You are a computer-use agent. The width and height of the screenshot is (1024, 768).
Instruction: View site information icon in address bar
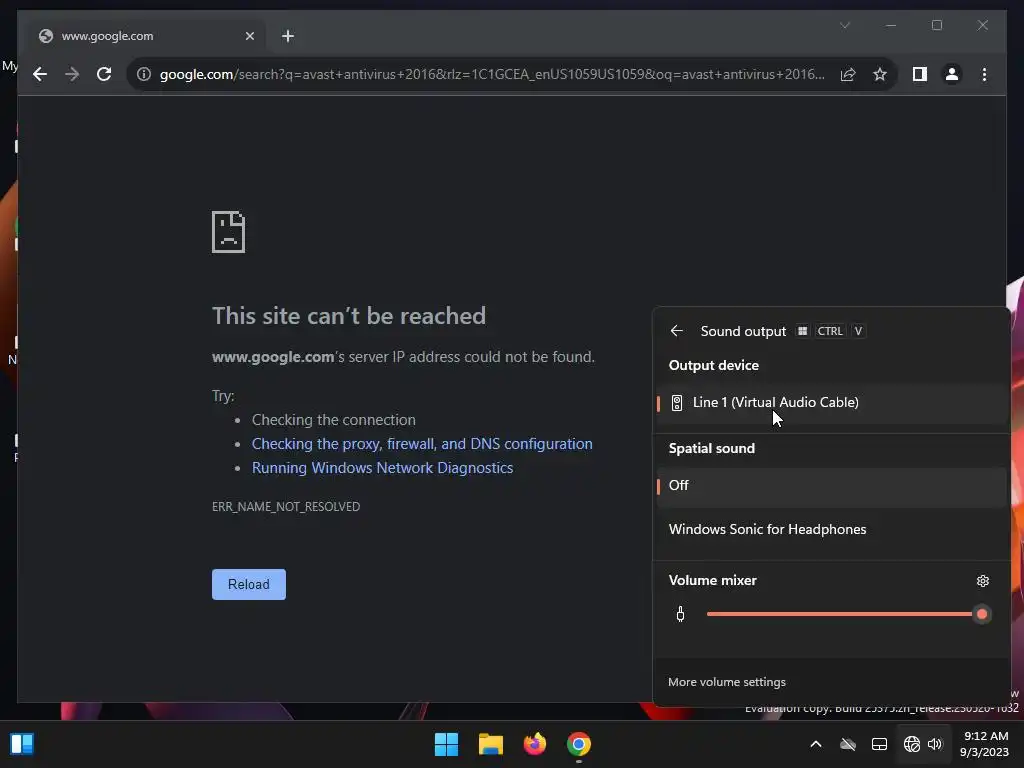(144, 74)
